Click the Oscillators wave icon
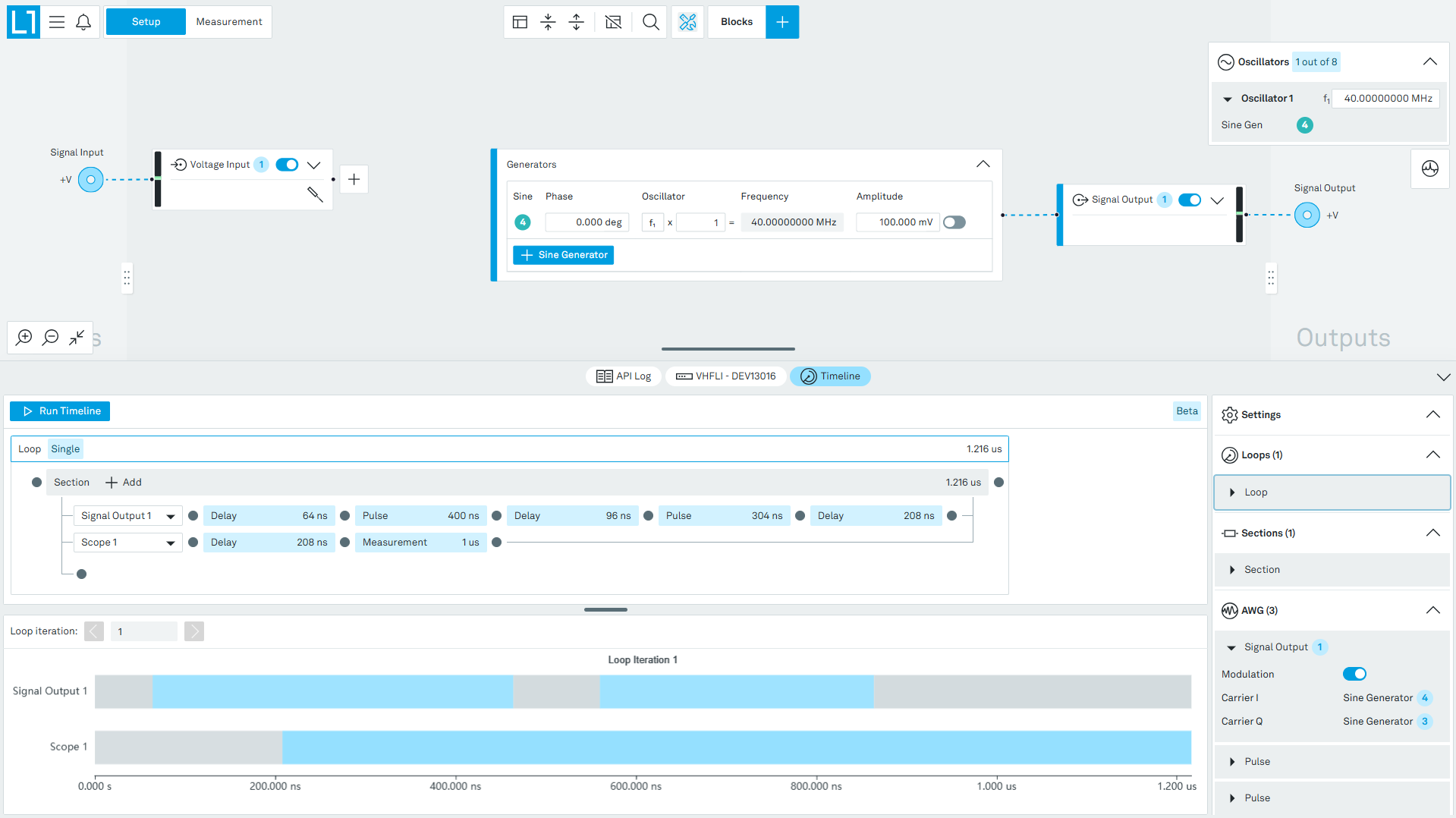Image resolution: width=1456 pixels, height=818 pixels. point(1226,62)
